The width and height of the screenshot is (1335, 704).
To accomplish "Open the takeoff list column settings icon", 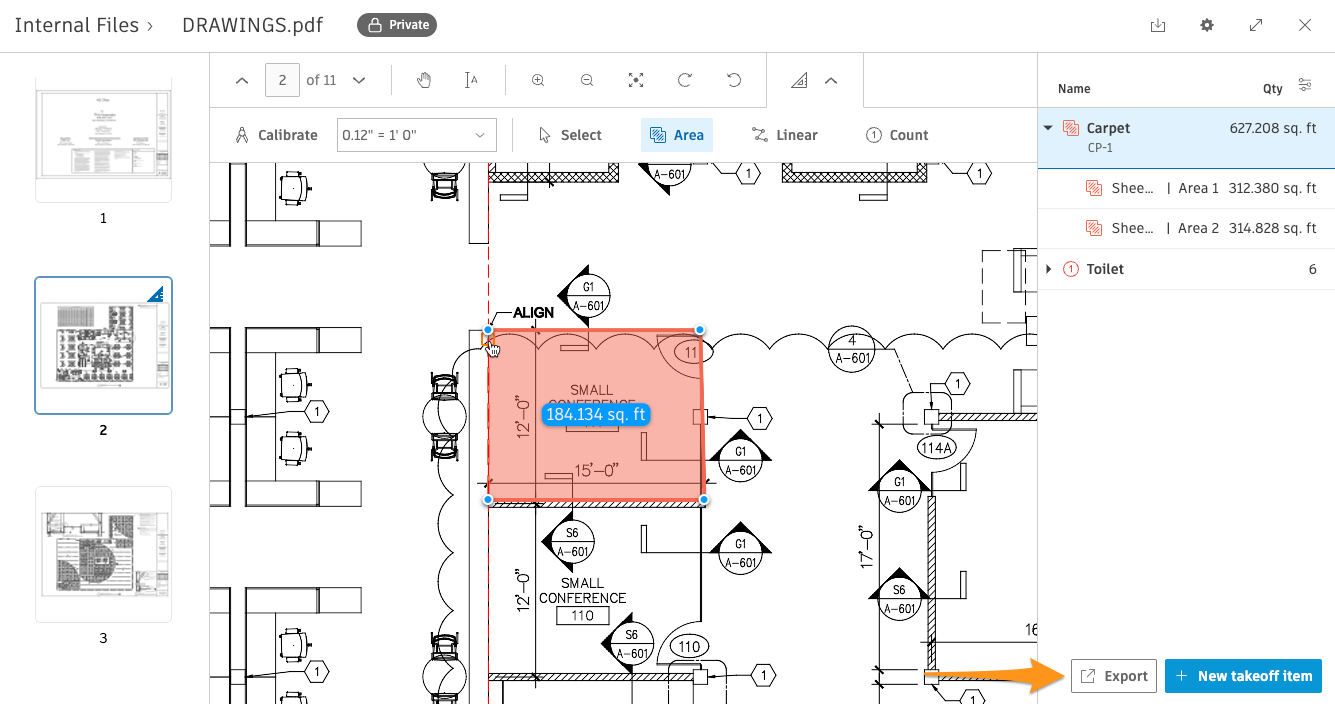I will pos(1305,86).
